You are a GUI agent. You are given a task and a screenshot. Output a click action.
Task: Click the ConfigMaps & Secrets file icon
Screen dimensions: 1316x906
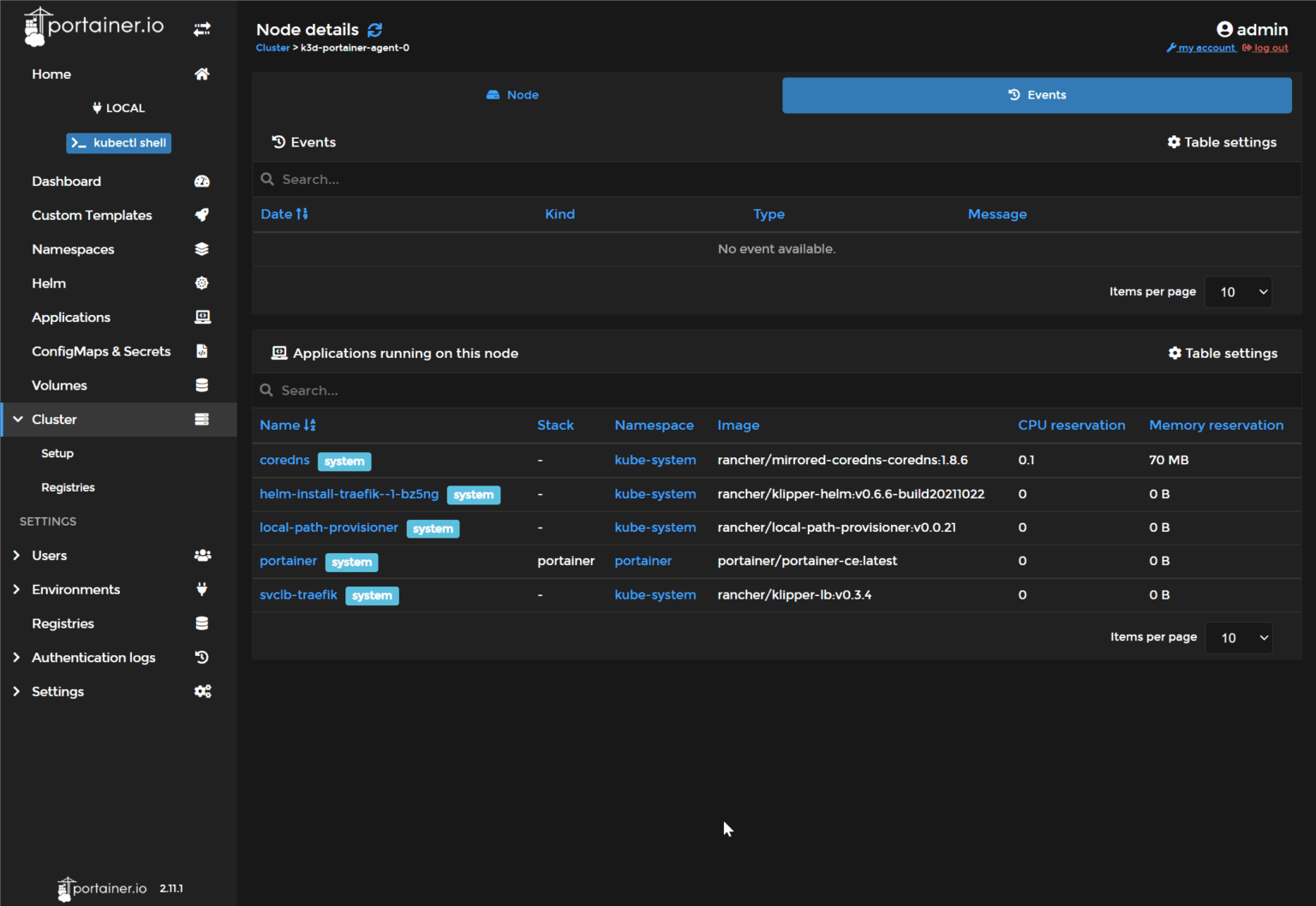202,351
